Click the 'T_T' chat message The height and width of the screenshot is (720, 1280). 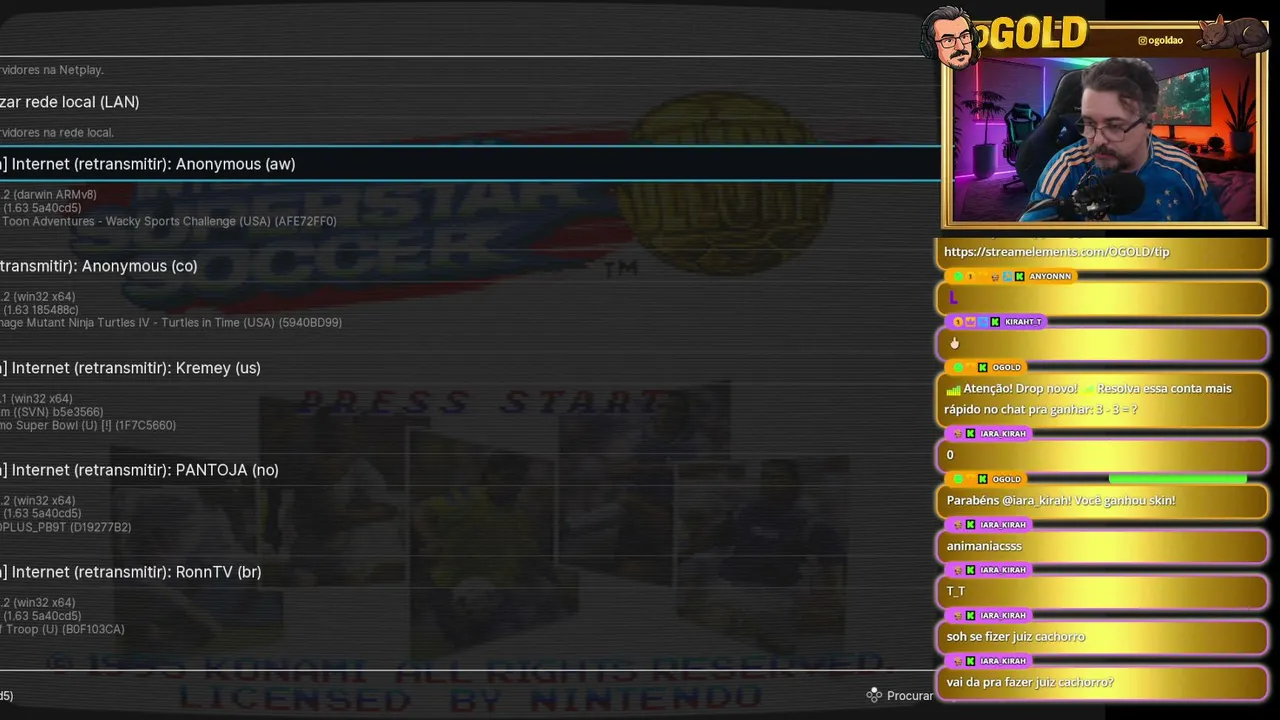(x=1102, y=591)
